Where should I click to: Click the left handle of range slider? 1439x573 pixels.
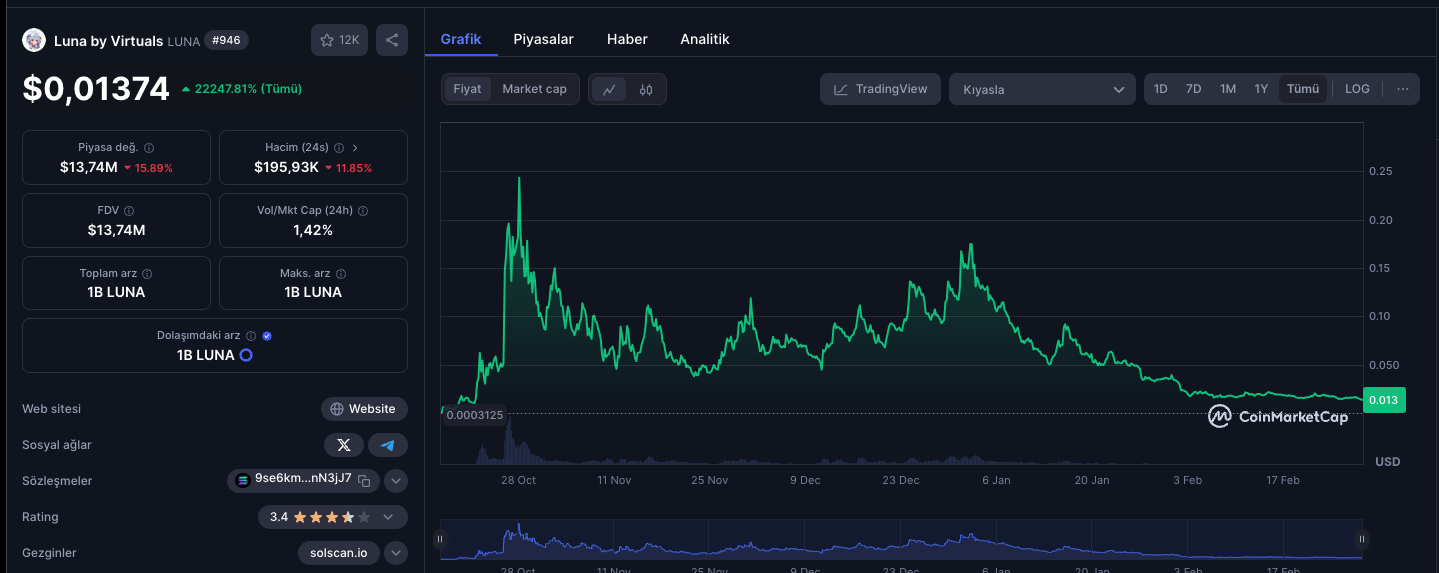[x=440, y=539]
